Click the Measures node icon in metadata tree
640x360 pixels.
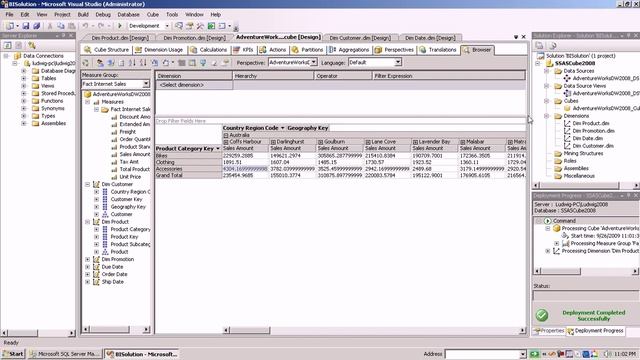tap(96, 102)
